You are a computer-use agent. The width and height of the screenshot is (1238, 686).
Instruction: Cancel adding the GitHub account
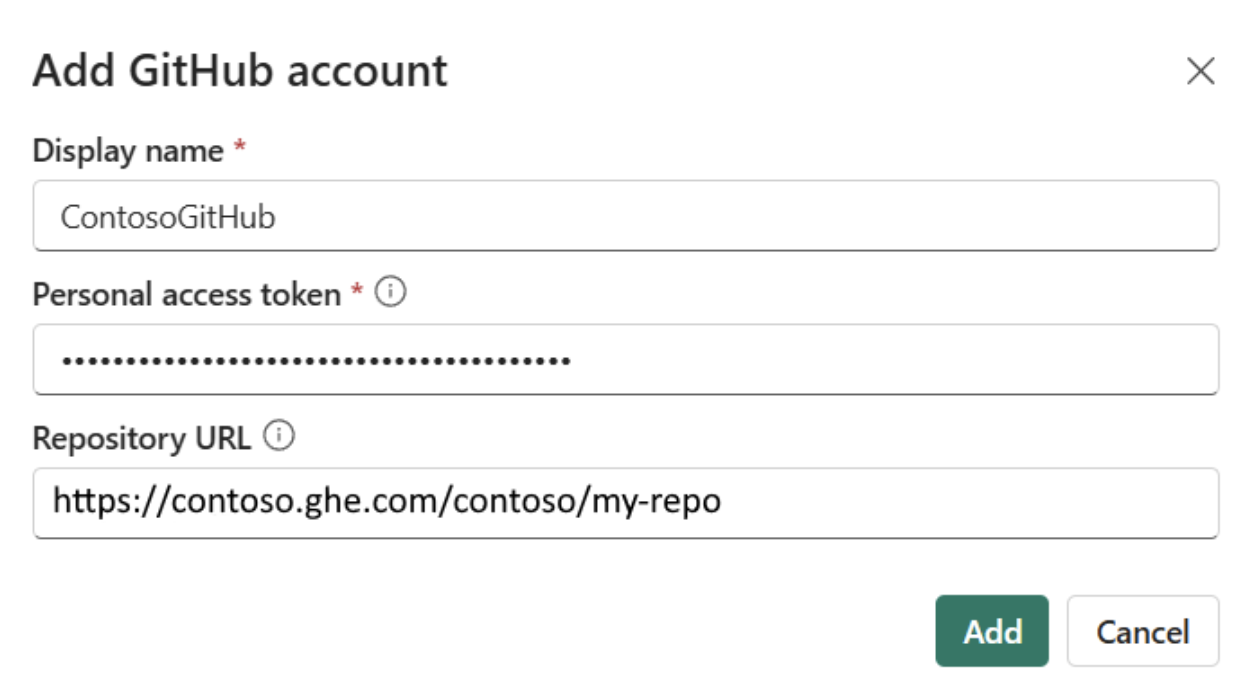(1142, 631)
